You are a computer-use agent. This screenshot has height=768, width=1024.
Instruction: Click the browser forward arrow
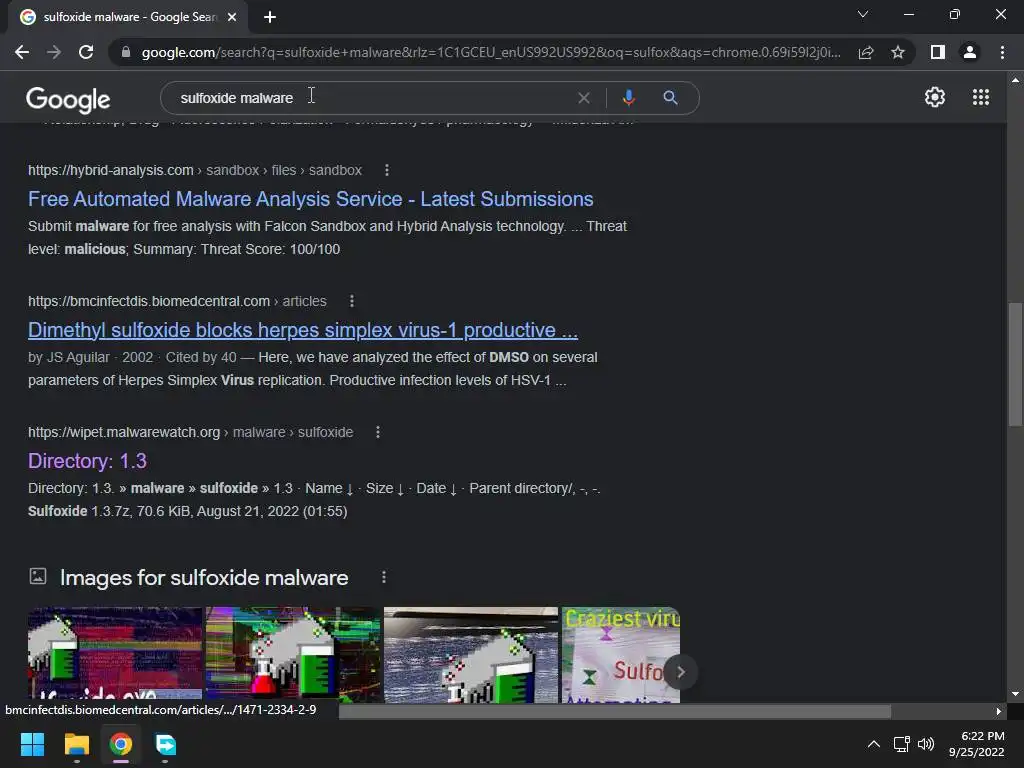54,52
